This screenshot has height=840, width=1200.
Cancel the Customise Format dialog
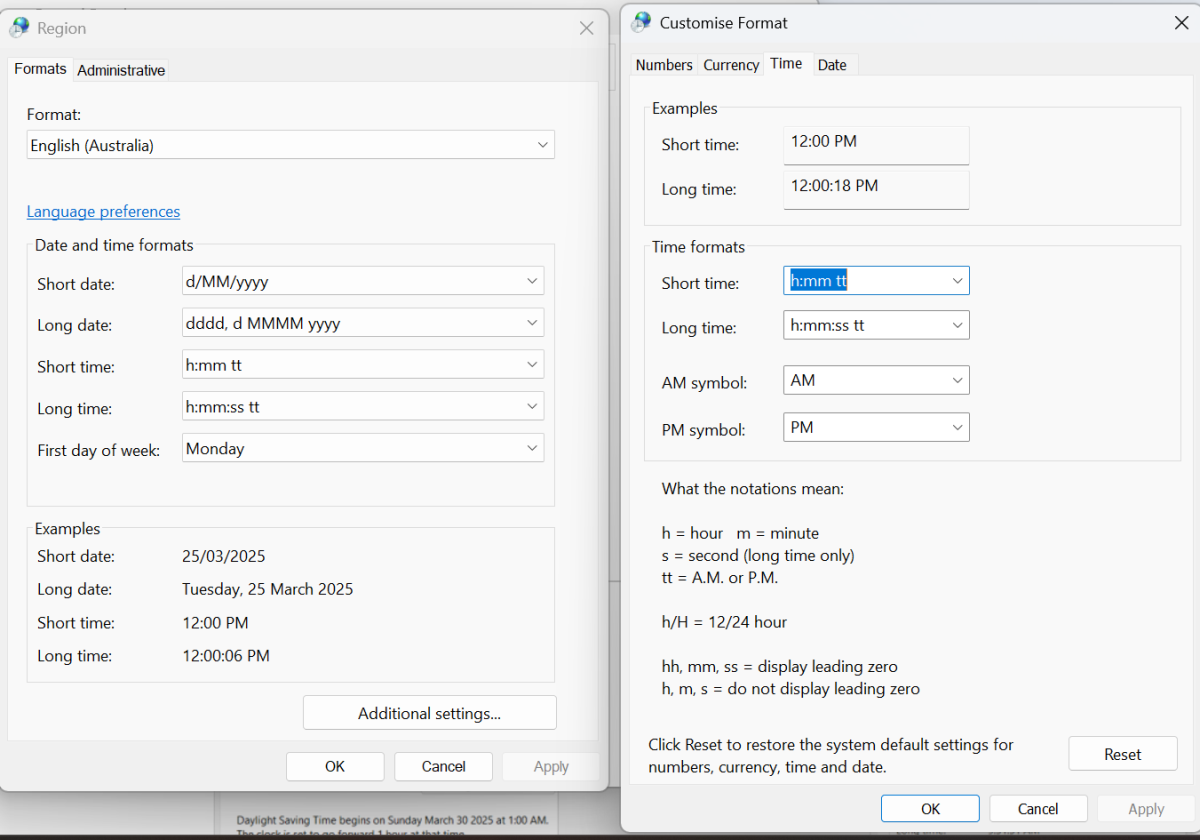[1038, 808]
